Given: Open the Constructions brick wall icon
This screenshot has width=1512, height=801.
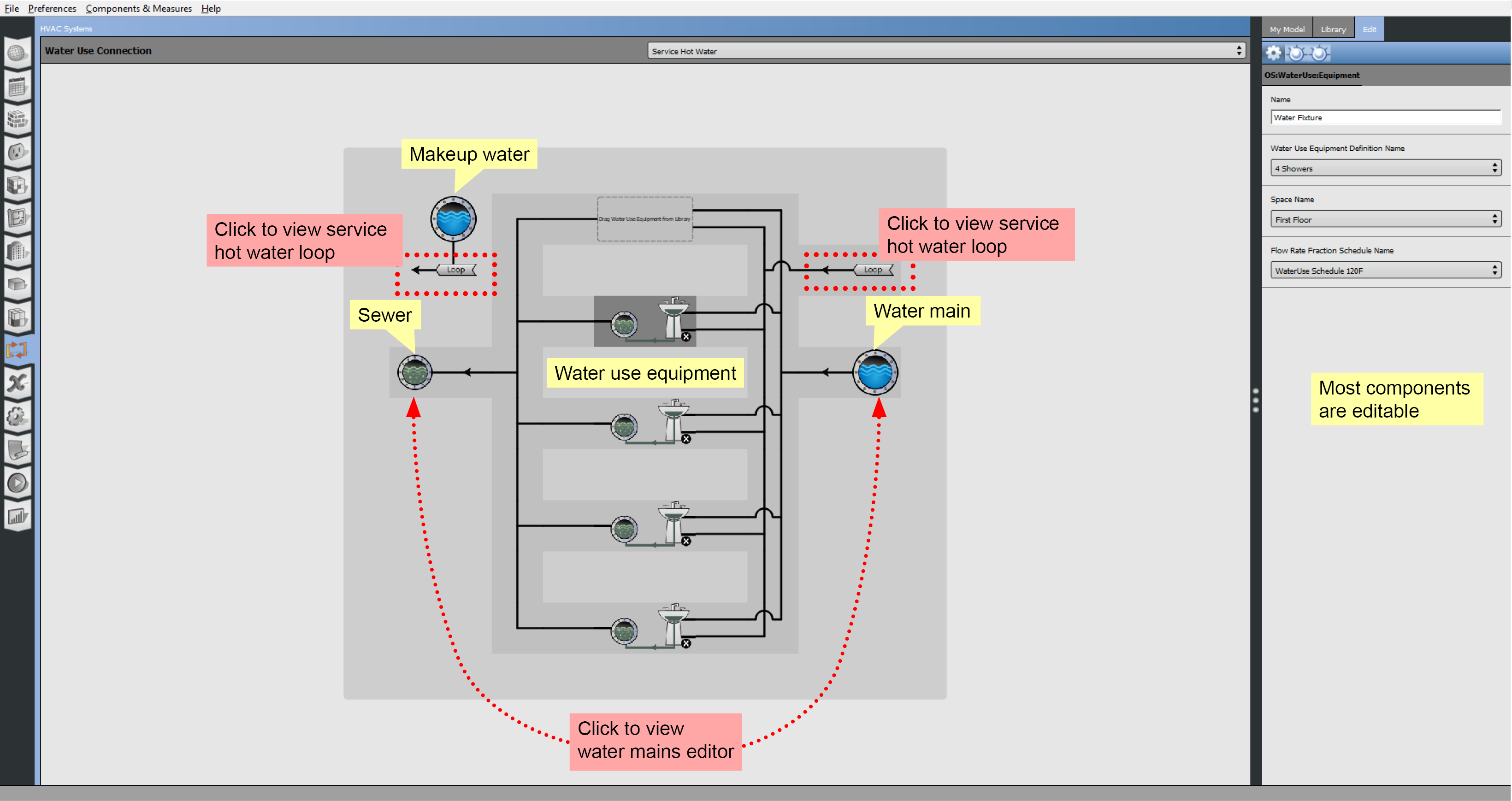Looking at the screenshot, I should [17, 120].
